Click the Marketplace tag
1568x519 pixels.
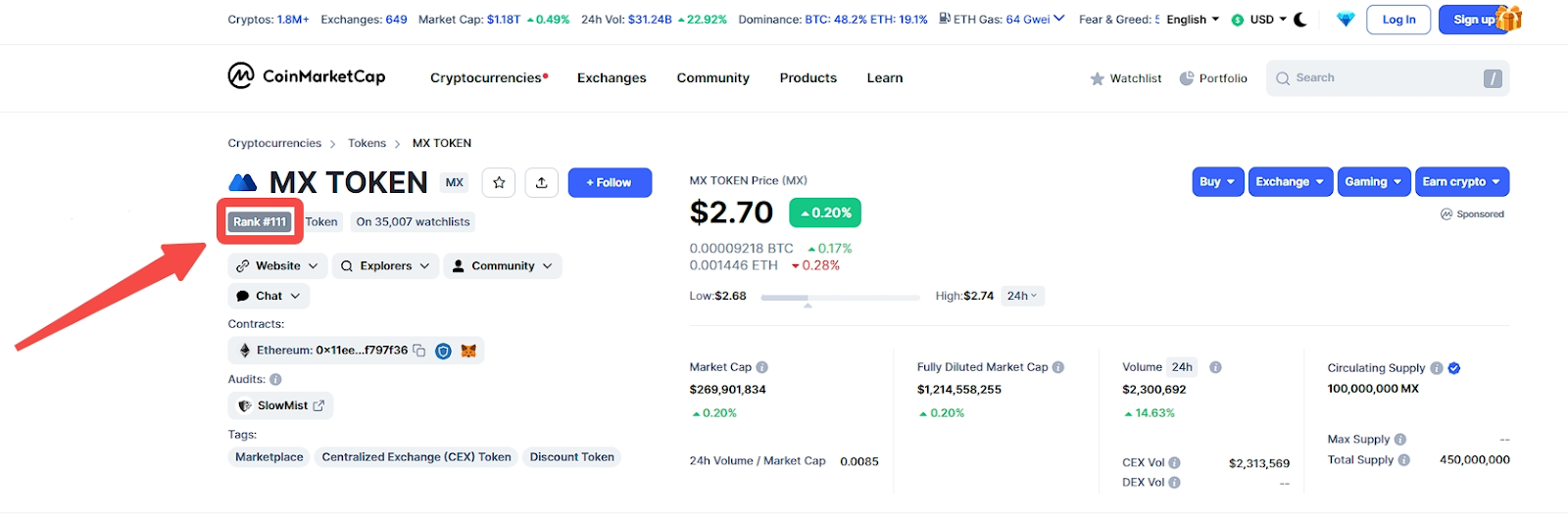tap(269, 457)
